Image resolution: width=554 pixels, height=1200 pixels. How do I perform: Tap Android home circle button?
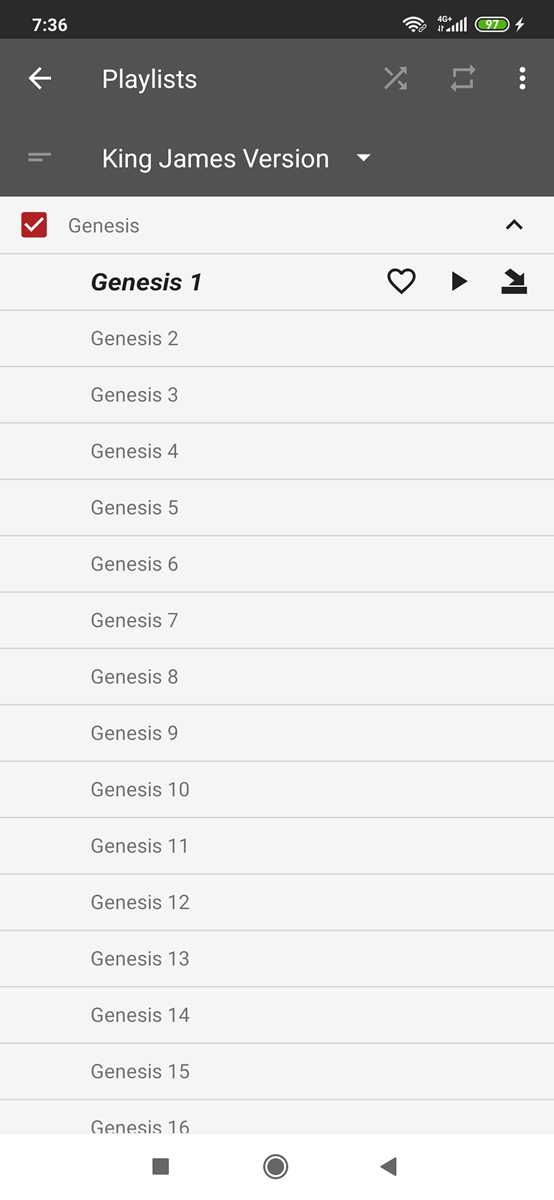click(276, 1166)
